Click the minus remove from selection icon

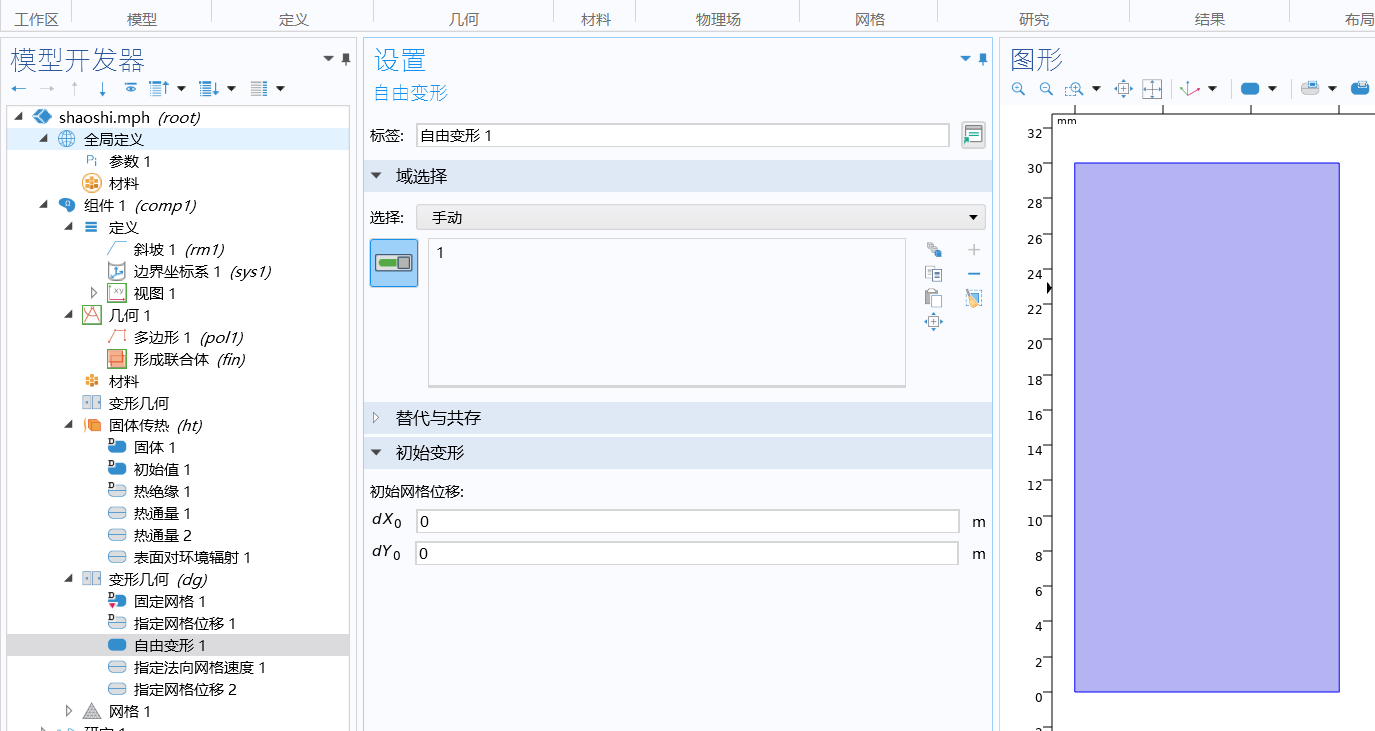pyautogui.click(x=974, y=274)
